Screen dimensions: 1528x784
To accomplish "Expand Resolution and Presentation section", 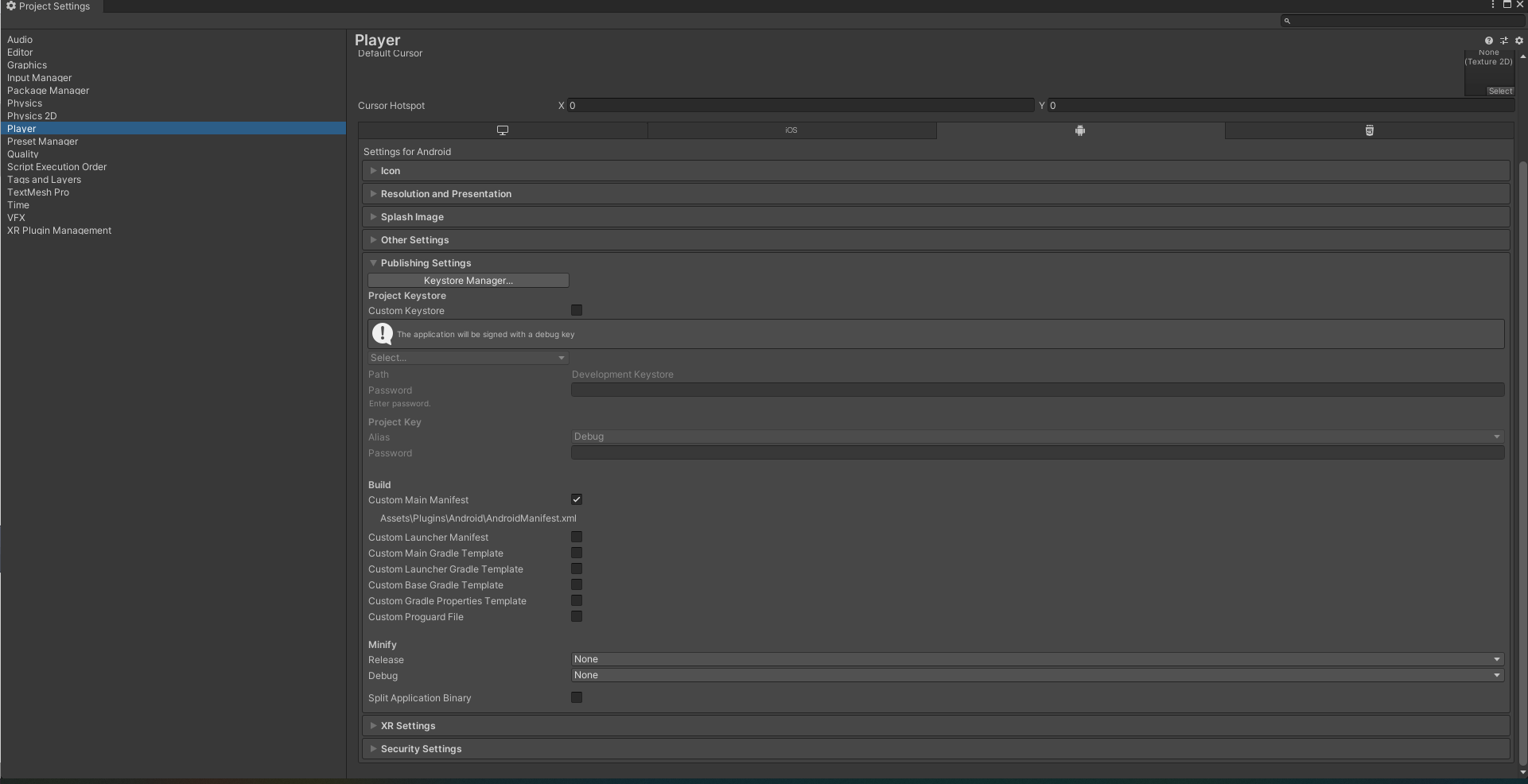I will (935, 194).
